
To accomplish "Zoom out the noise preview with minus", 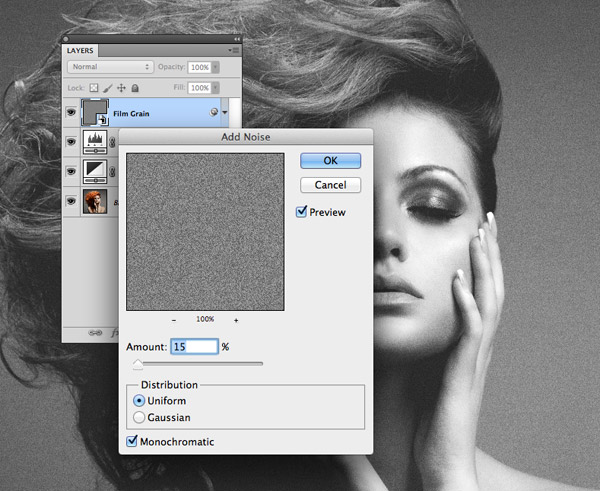I will (174, 320).
